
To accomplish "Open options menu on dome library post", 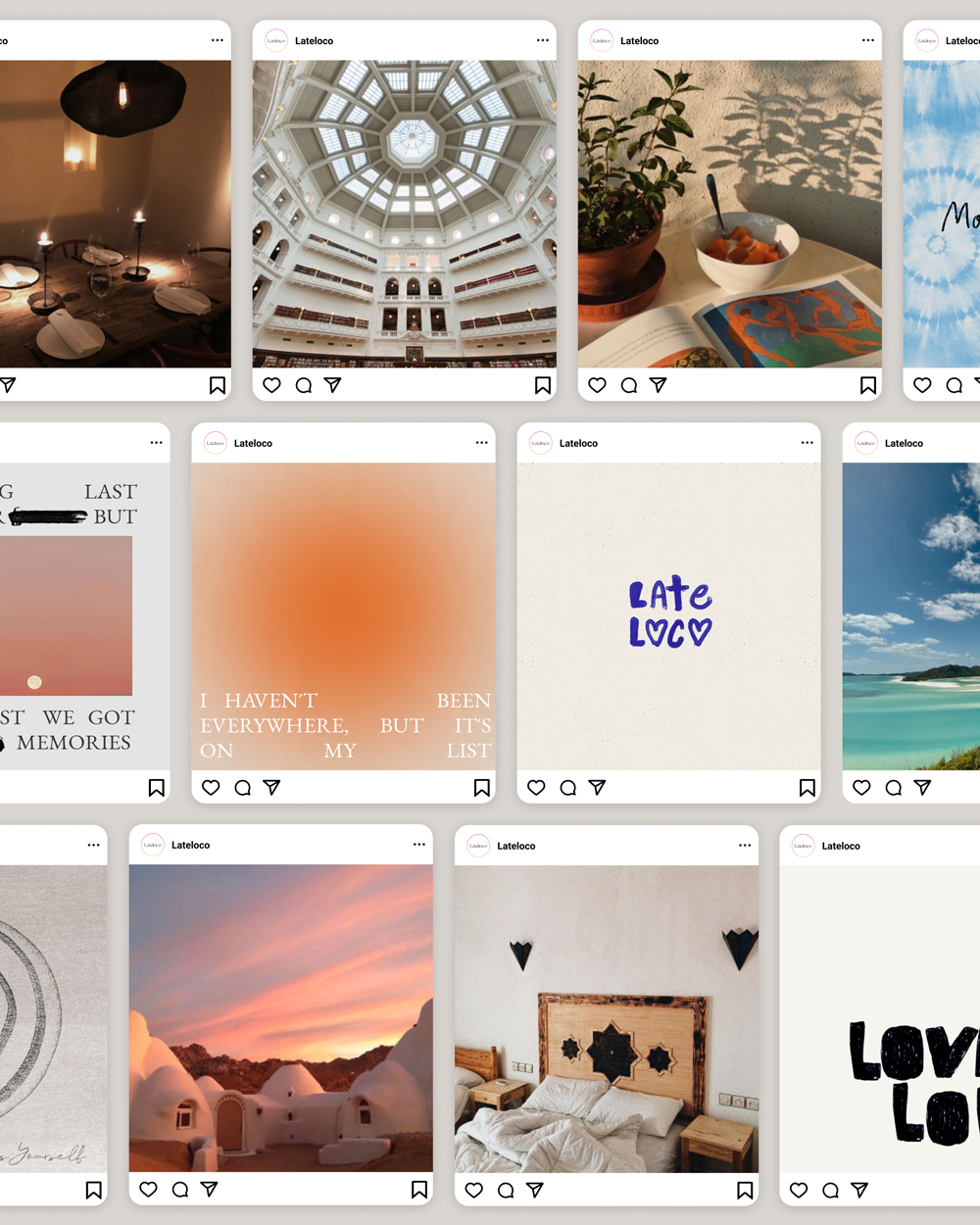I will point(542,40).
